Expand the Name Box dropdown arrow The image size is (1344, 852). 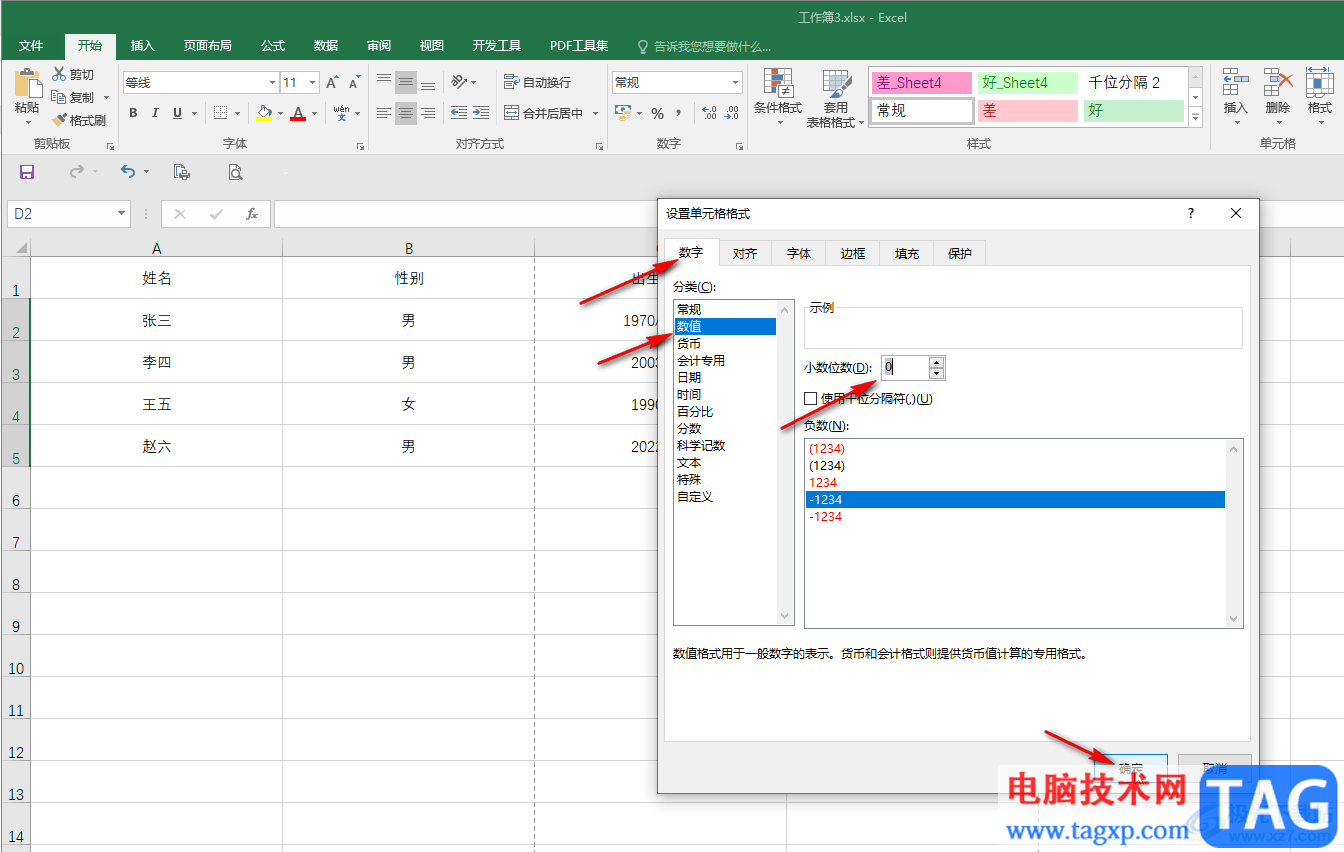coord(122,214)
